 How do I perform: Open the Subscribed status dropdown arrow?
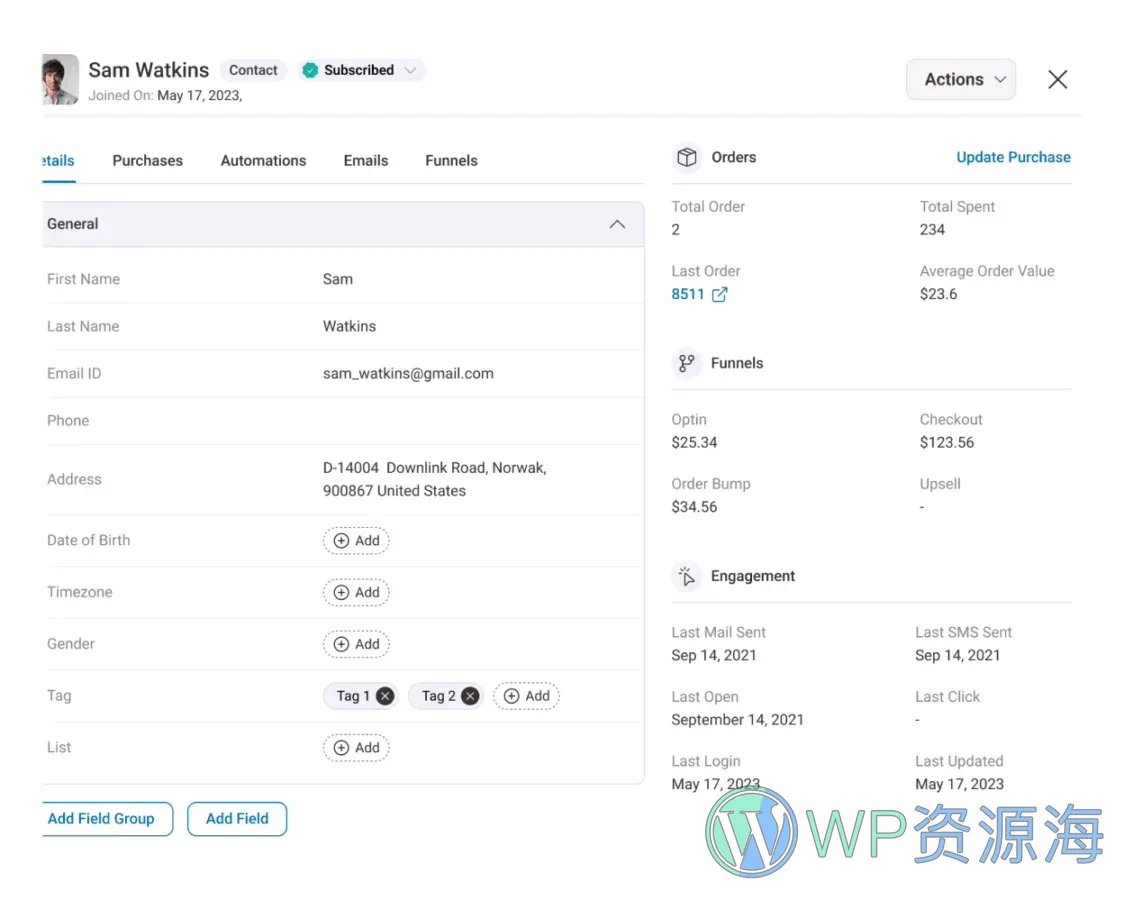[411, 70]
